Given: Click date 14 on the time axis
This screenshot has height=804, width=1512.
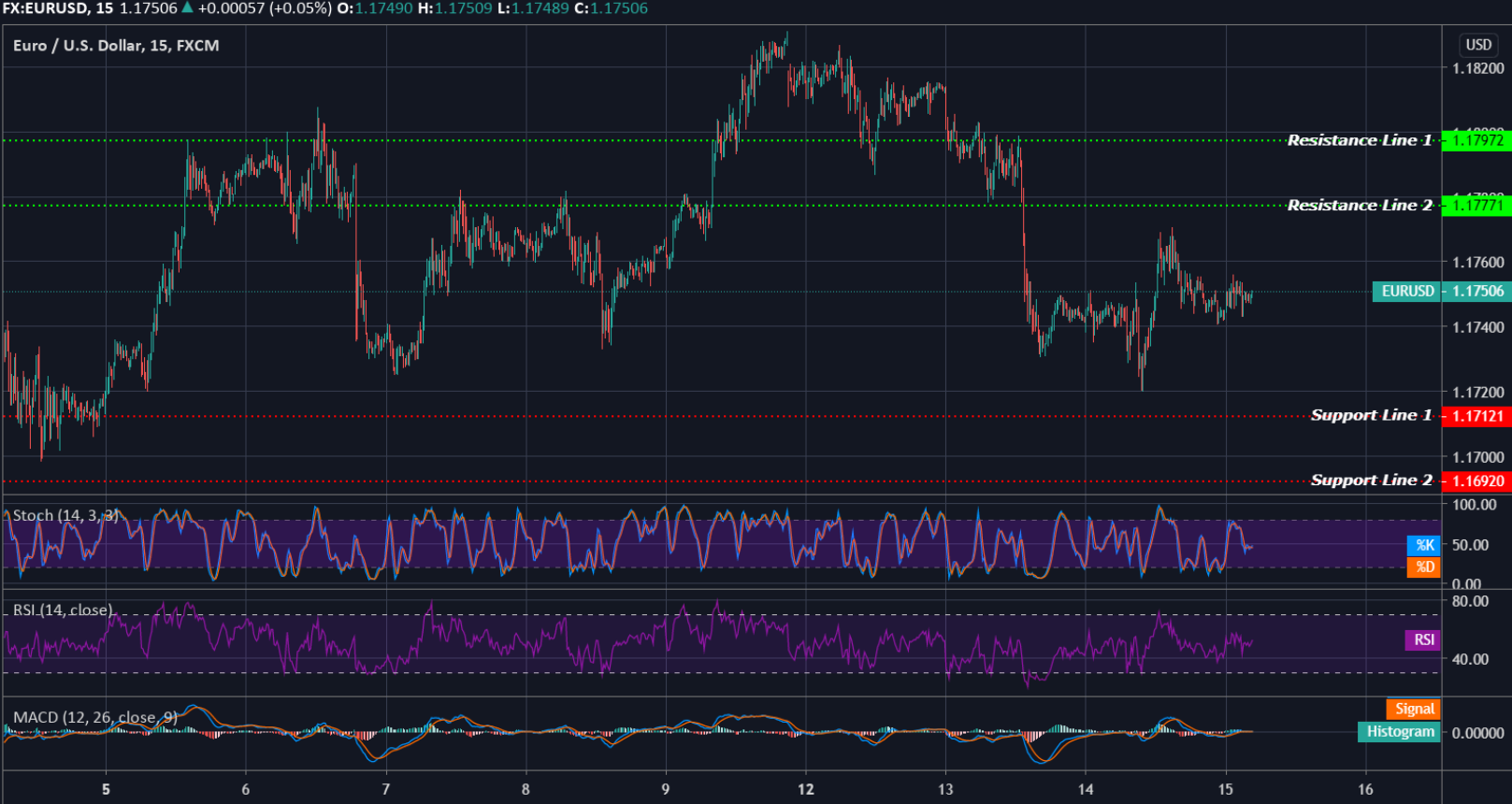Looking at the screenshot, I should point(1086,790).
